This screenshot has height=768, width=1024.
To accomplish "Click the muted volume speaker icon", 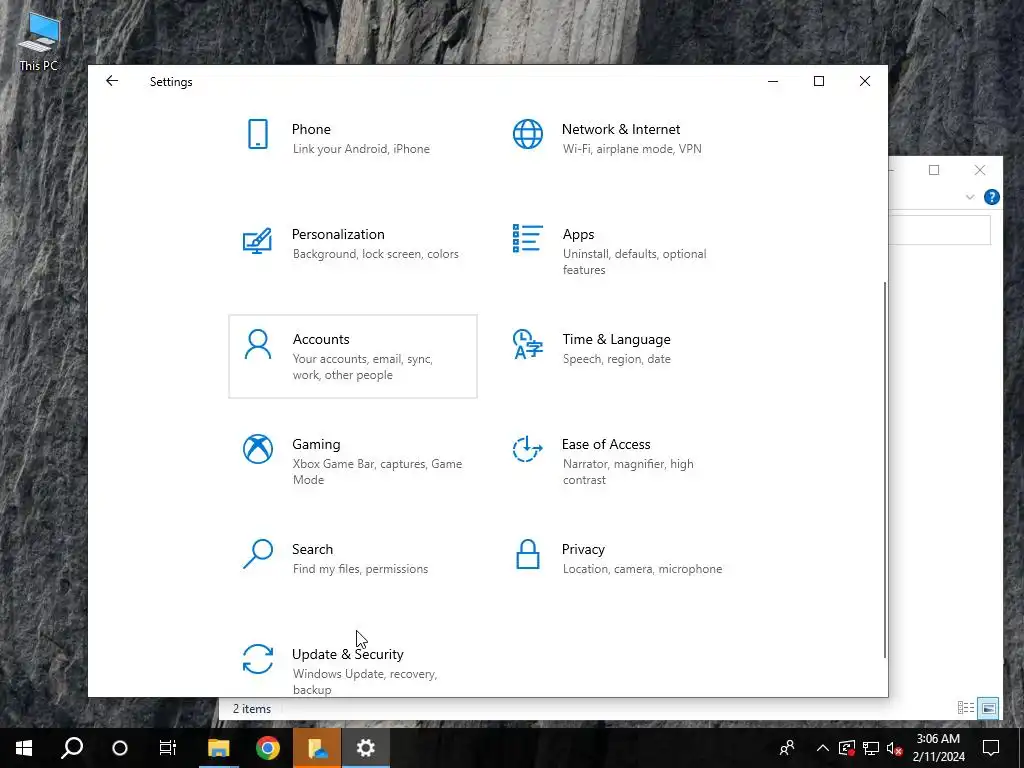I will coord(895,748).
